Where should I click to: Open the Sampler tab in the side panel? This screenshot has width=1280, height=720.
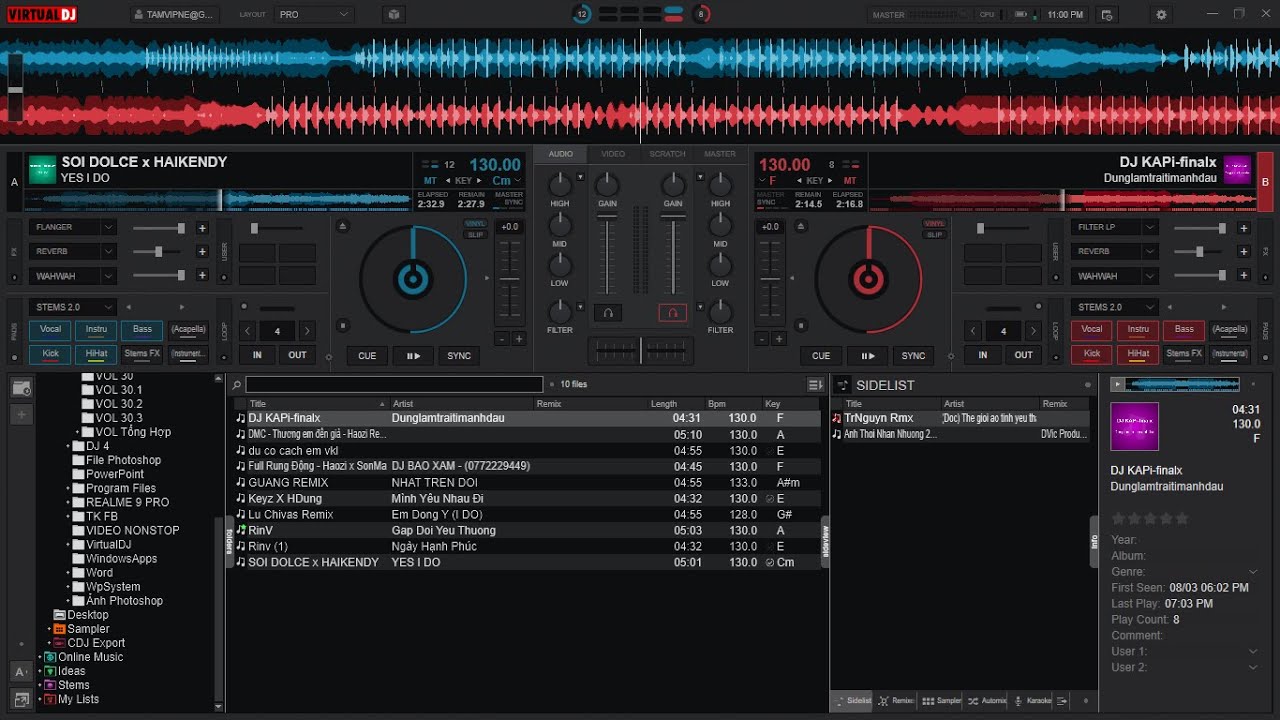[942, 701]
